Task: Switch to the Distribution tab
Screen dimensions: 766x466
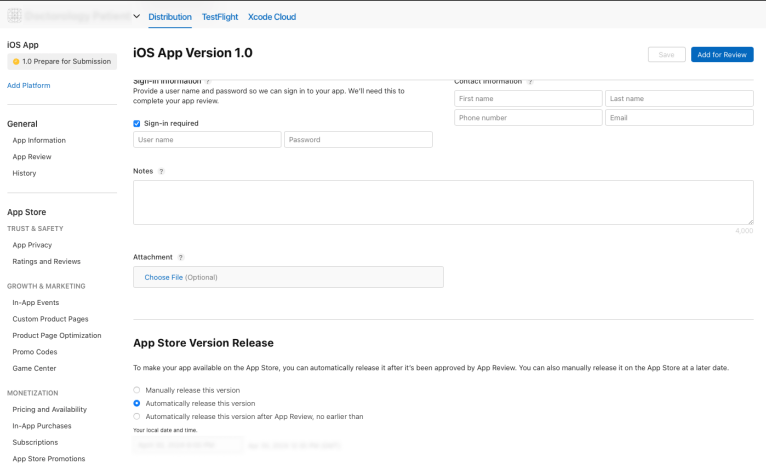Action: pos(170,17)
